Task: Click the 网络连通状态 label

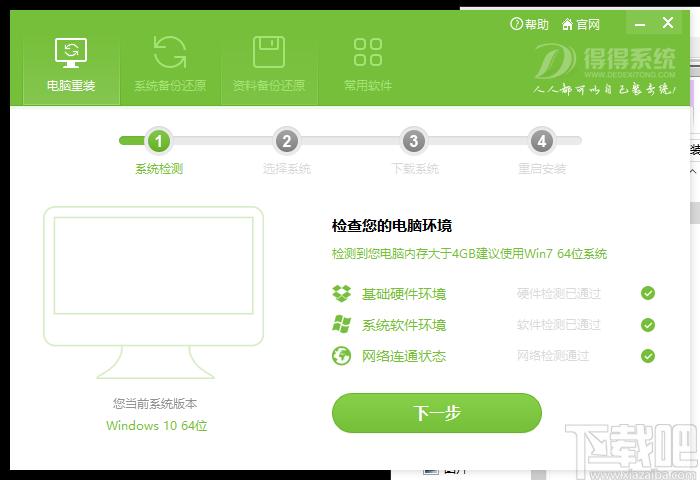Action: [404, 356]
